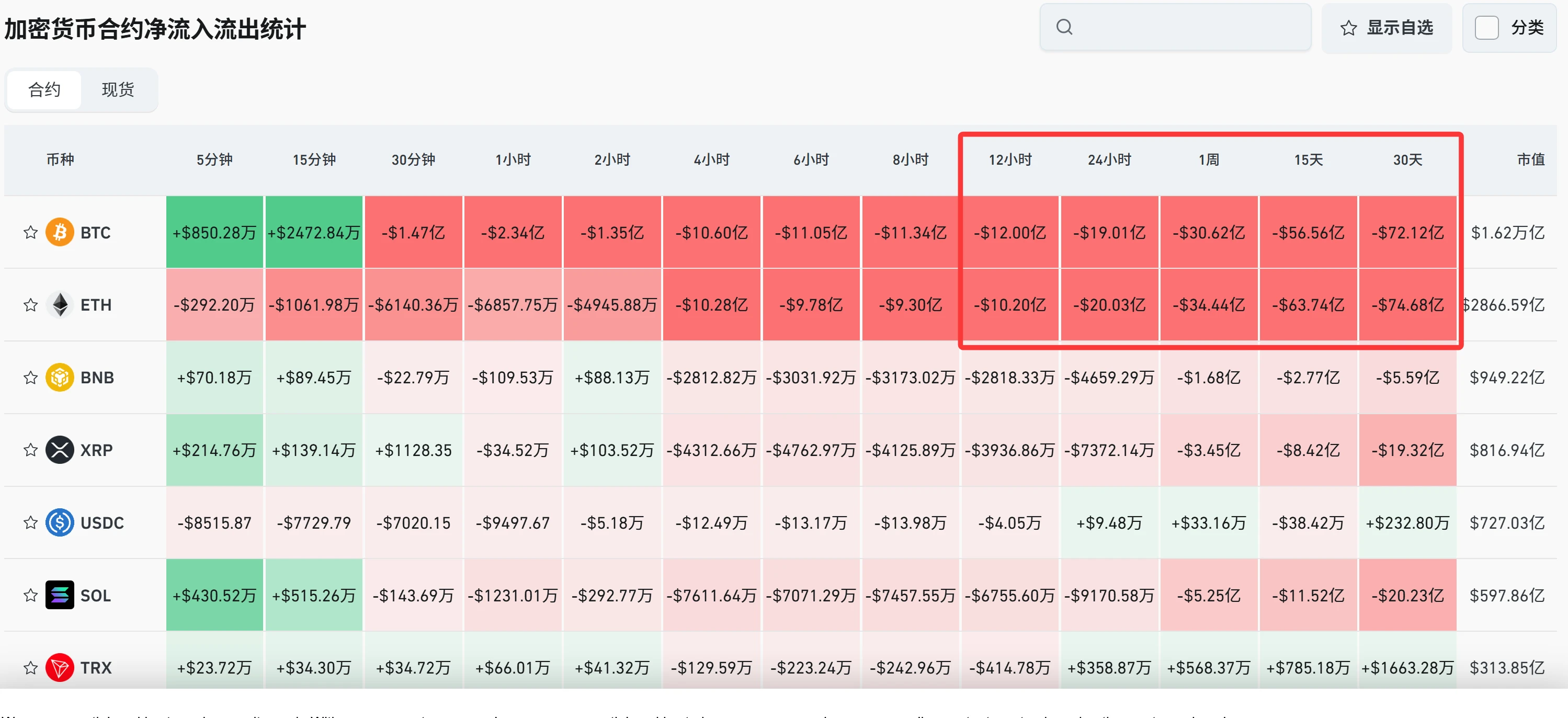This screenshot has width=1568, height=718.
Task: Click the Solana coin logo
Action: [x=60, y=595]
